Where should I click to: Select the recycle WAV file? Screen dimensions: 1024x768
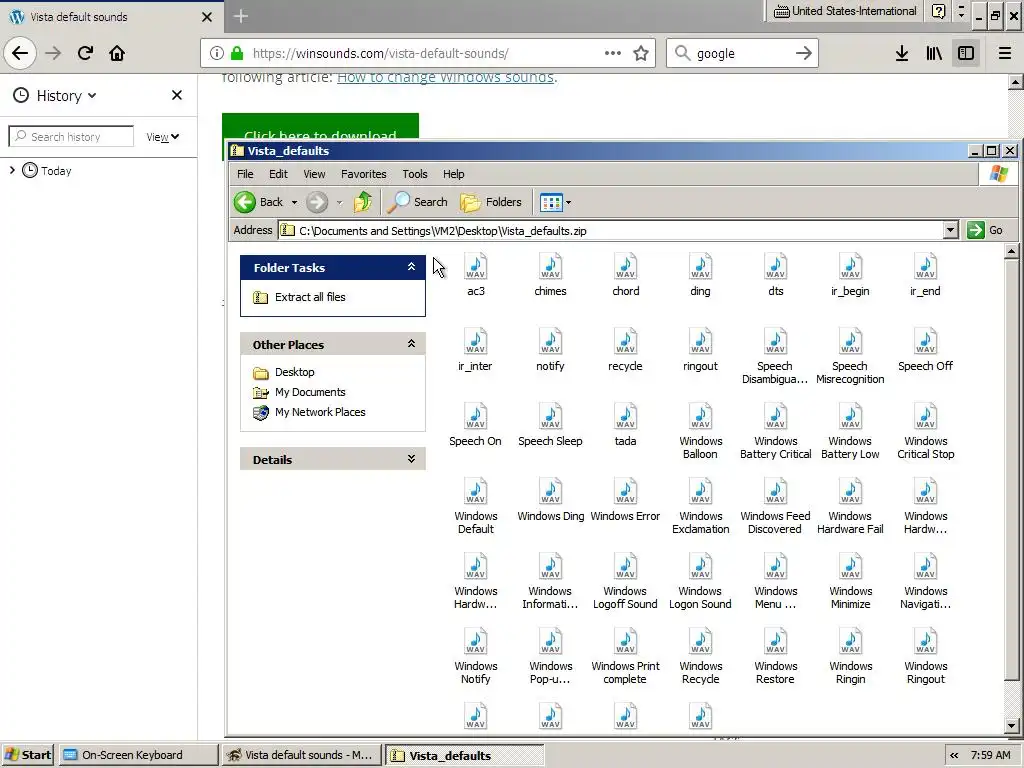click(626, 349)
